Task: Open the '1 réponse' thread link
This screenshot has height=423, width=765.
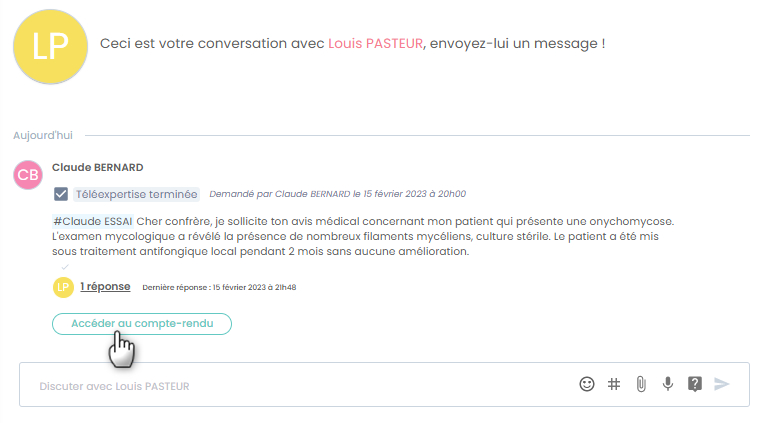Action: pos(105,286)
